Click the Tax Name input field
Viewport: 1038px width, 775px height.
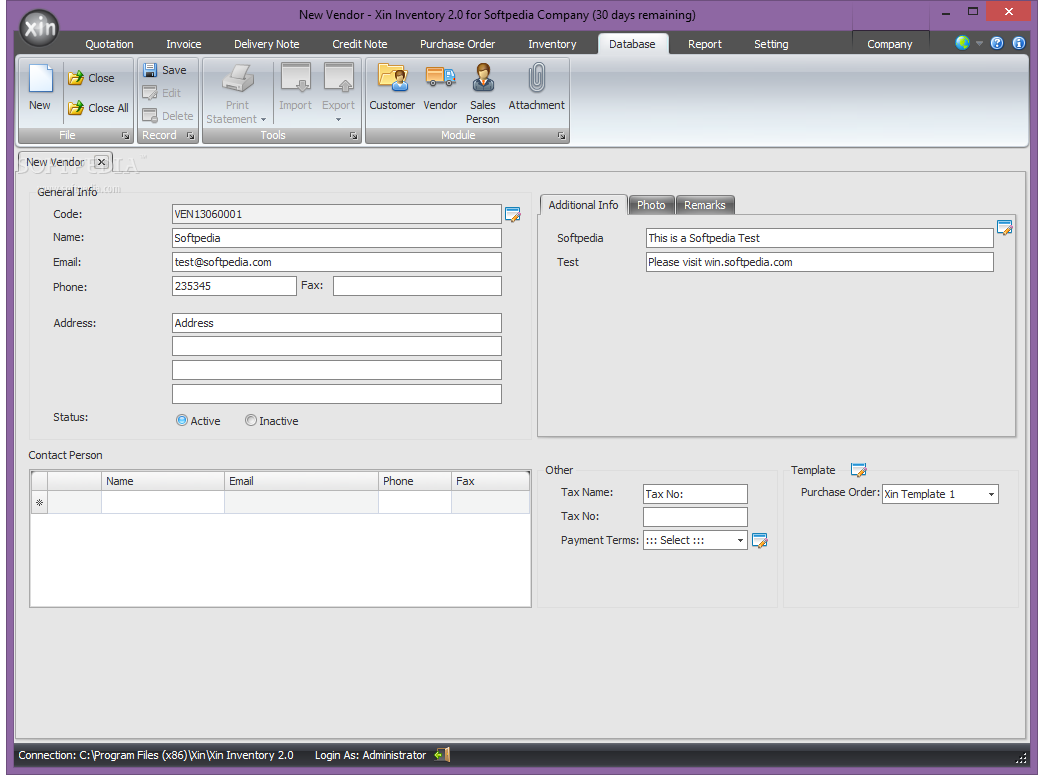click(695, 494)
